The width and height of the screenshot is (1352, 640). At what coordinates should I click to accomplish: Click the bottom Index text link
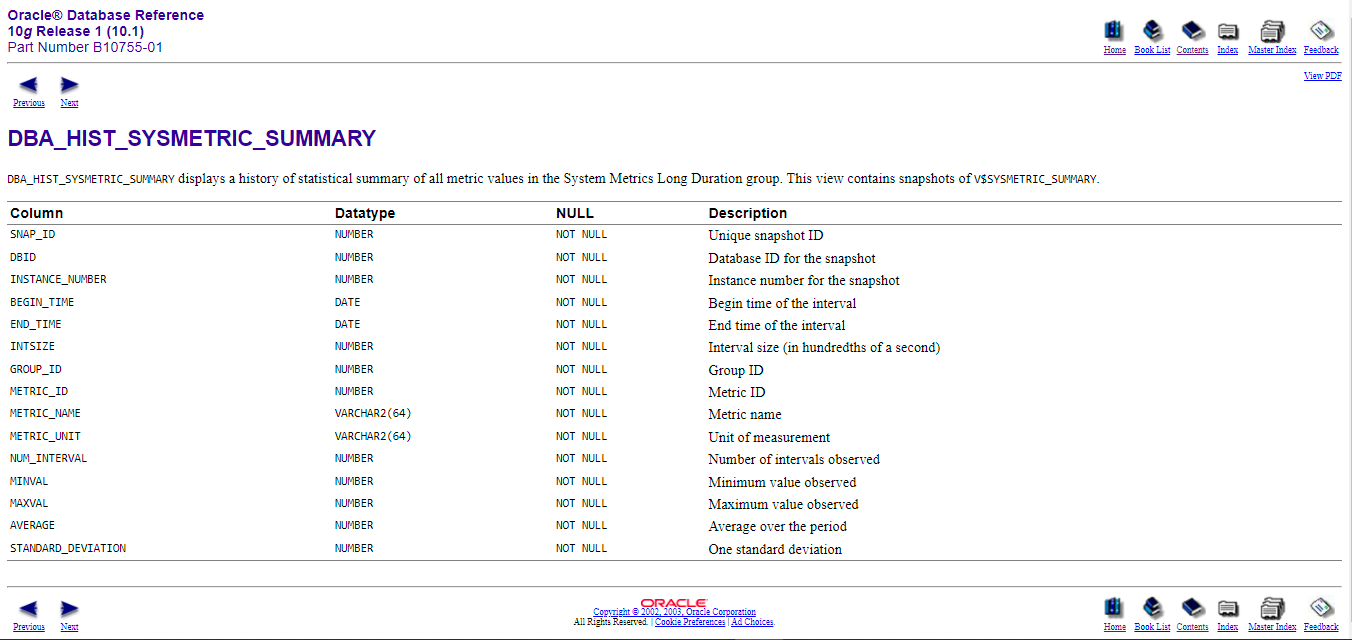pyautogui.click(x=1228, y=627)
